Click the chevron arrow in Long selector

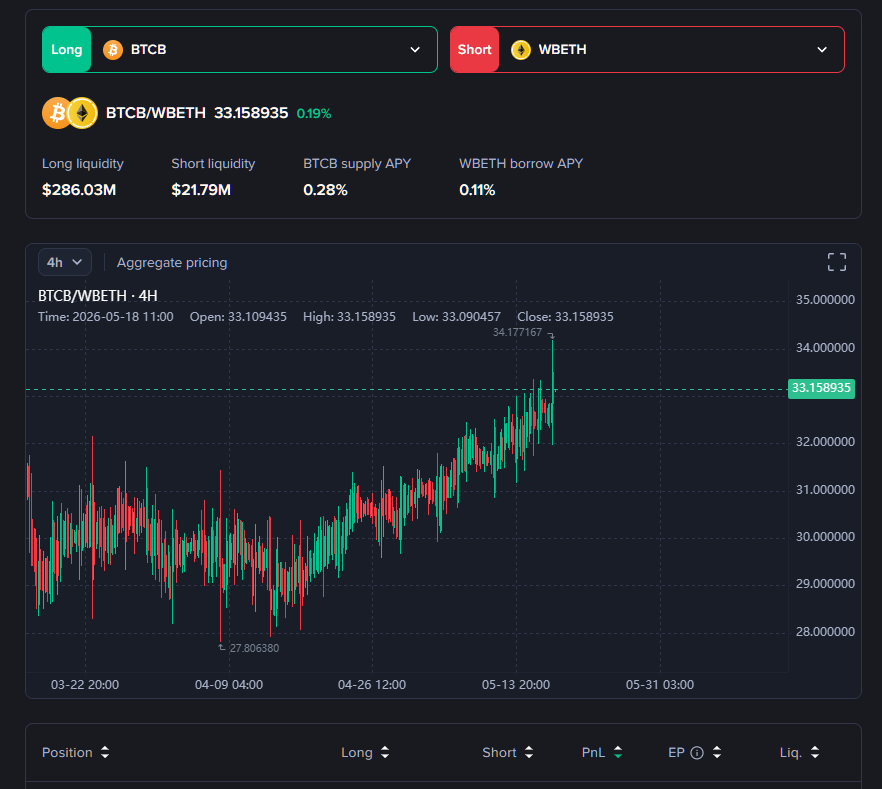[x=415, y=49]
